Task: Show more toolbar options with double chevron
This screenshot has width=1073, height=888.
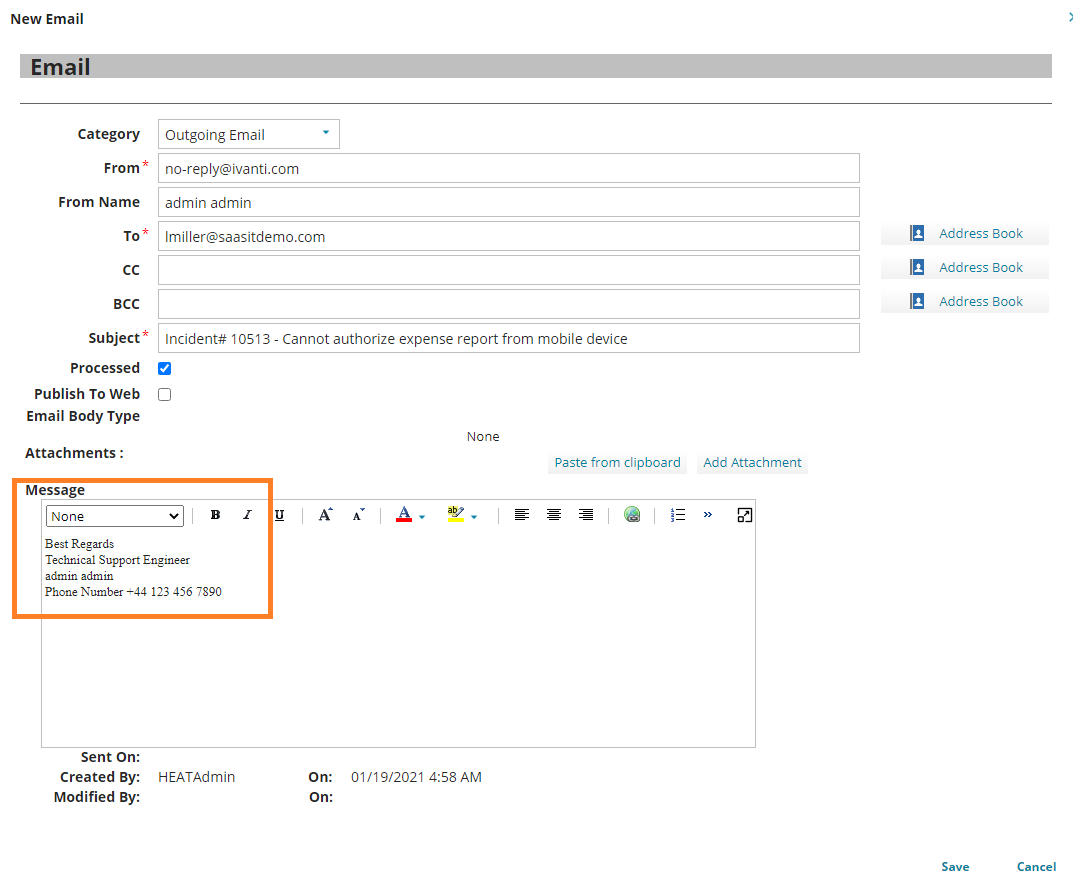Action: click(x=708, y=515)
